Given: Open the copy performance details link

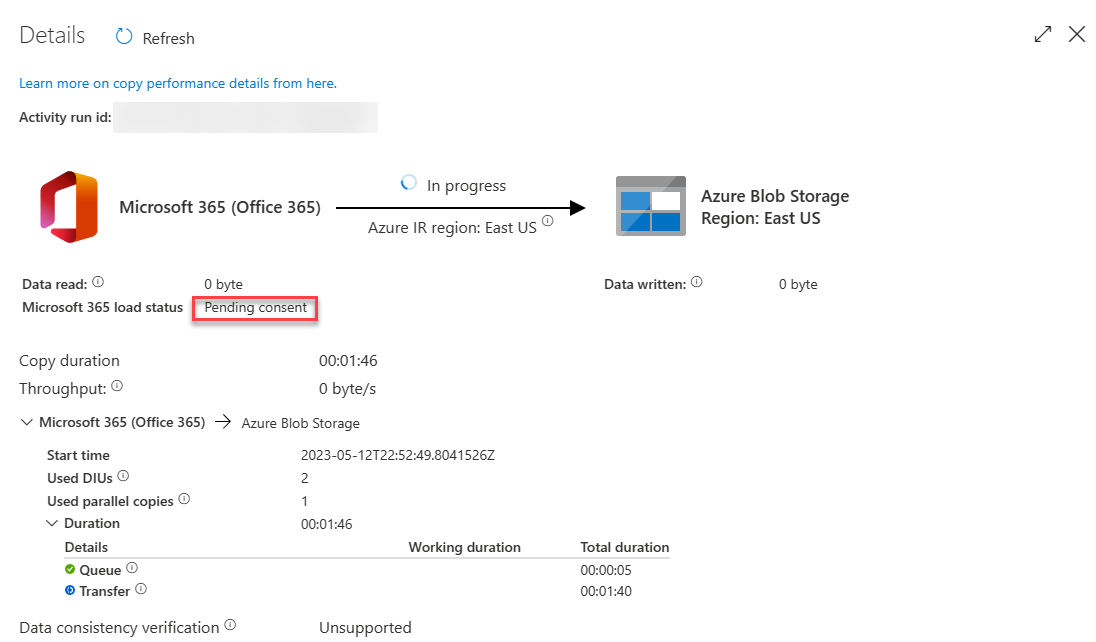Looking at the screenshot, I should 177,83.
